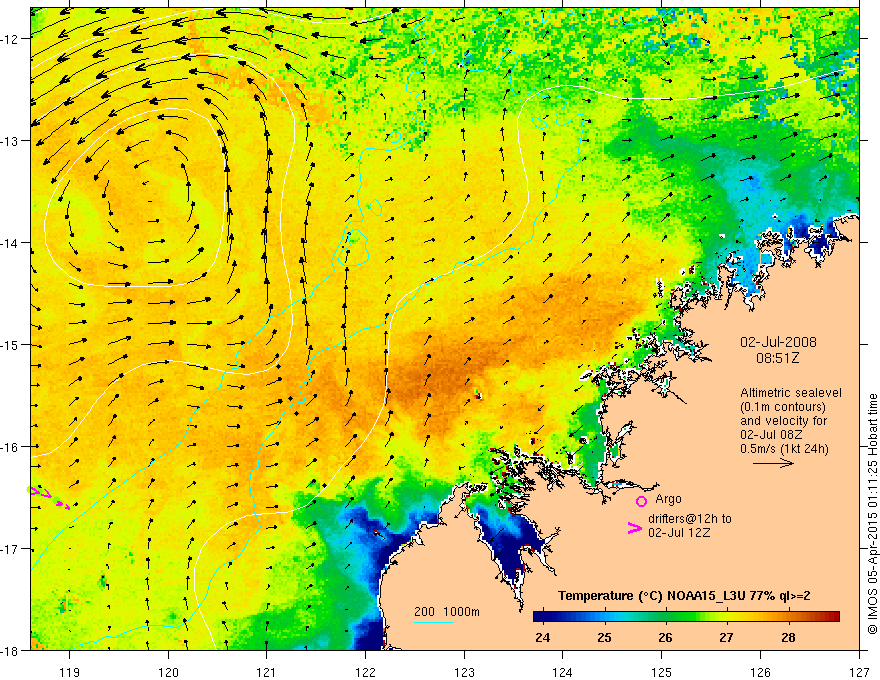The image size is (880, 680).
Task: Click the IMOS copyright timestamp text
Action: (873, 513)
